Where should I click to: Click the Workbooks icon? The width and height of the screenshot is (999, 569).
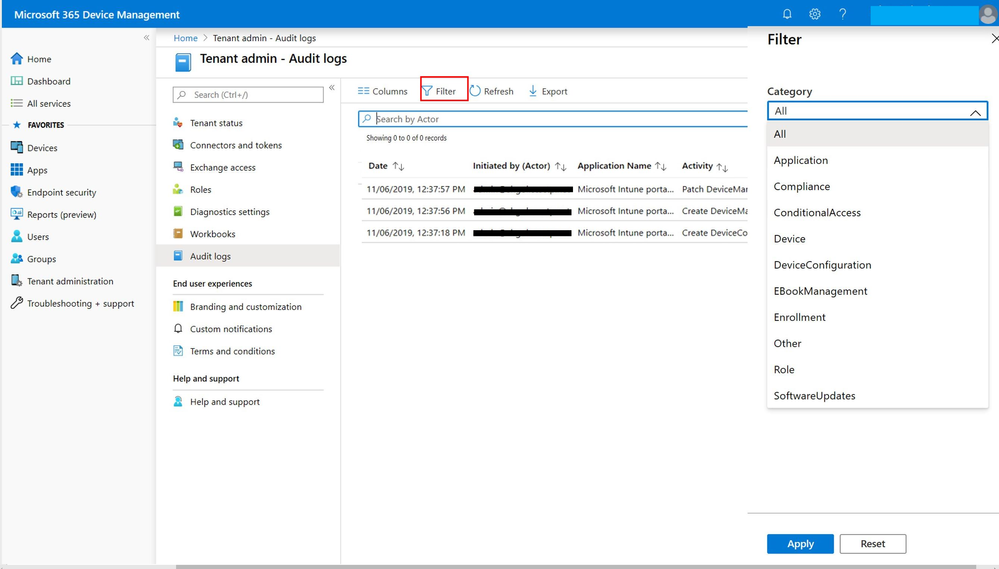point(178,234)
